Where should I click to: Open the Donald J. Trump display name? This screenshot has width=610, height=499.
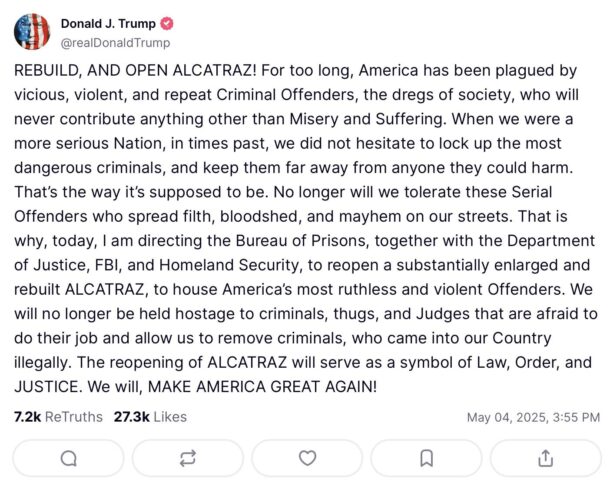pyautogui.click(x=107, y=23)
